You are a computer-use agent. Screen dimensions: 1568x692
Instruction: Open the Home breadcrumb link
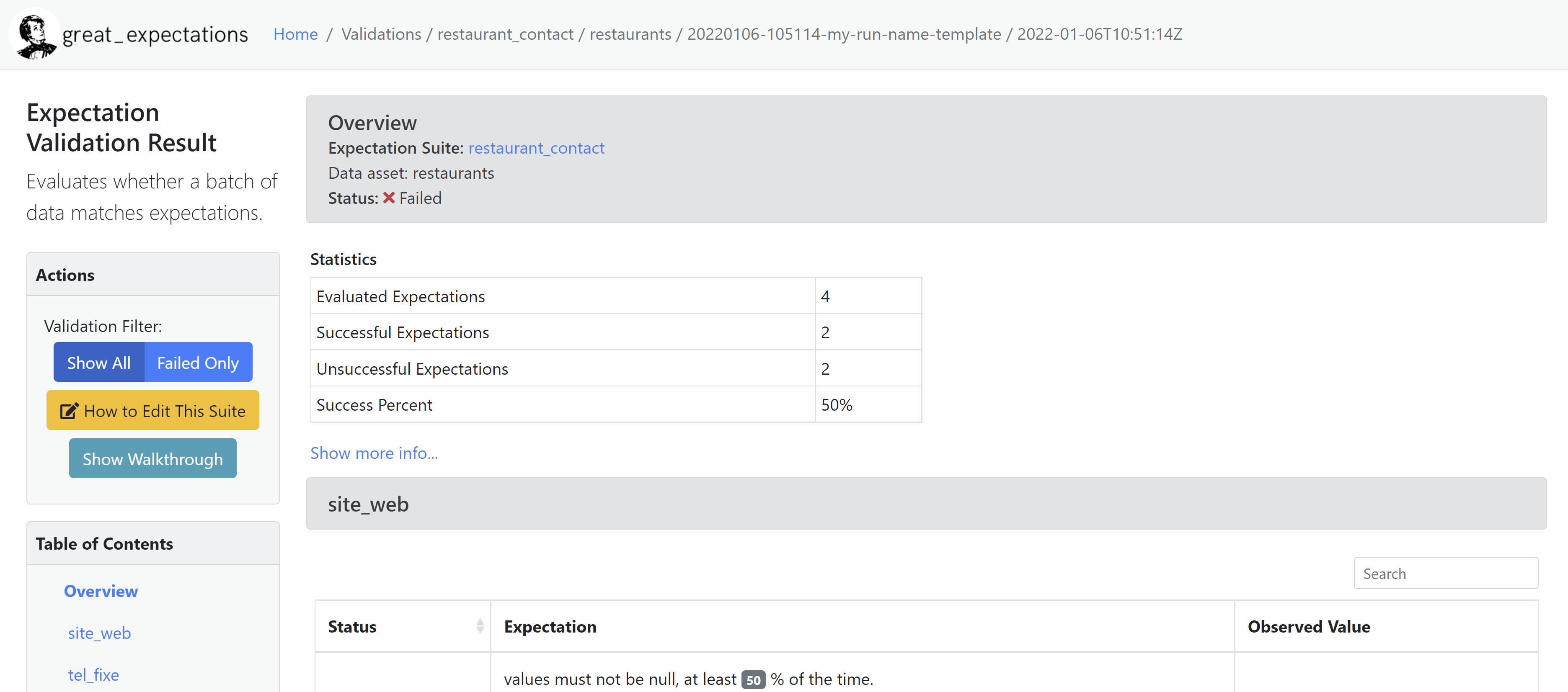(295, 34)
